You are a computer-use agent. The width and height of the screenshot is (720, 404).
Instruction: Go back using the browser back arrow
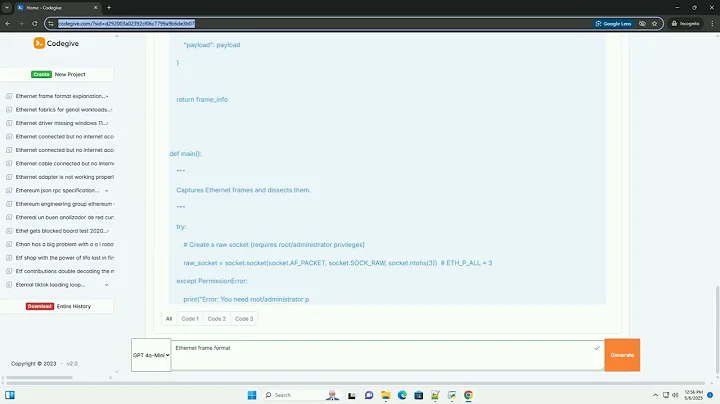tap(8, 23)
